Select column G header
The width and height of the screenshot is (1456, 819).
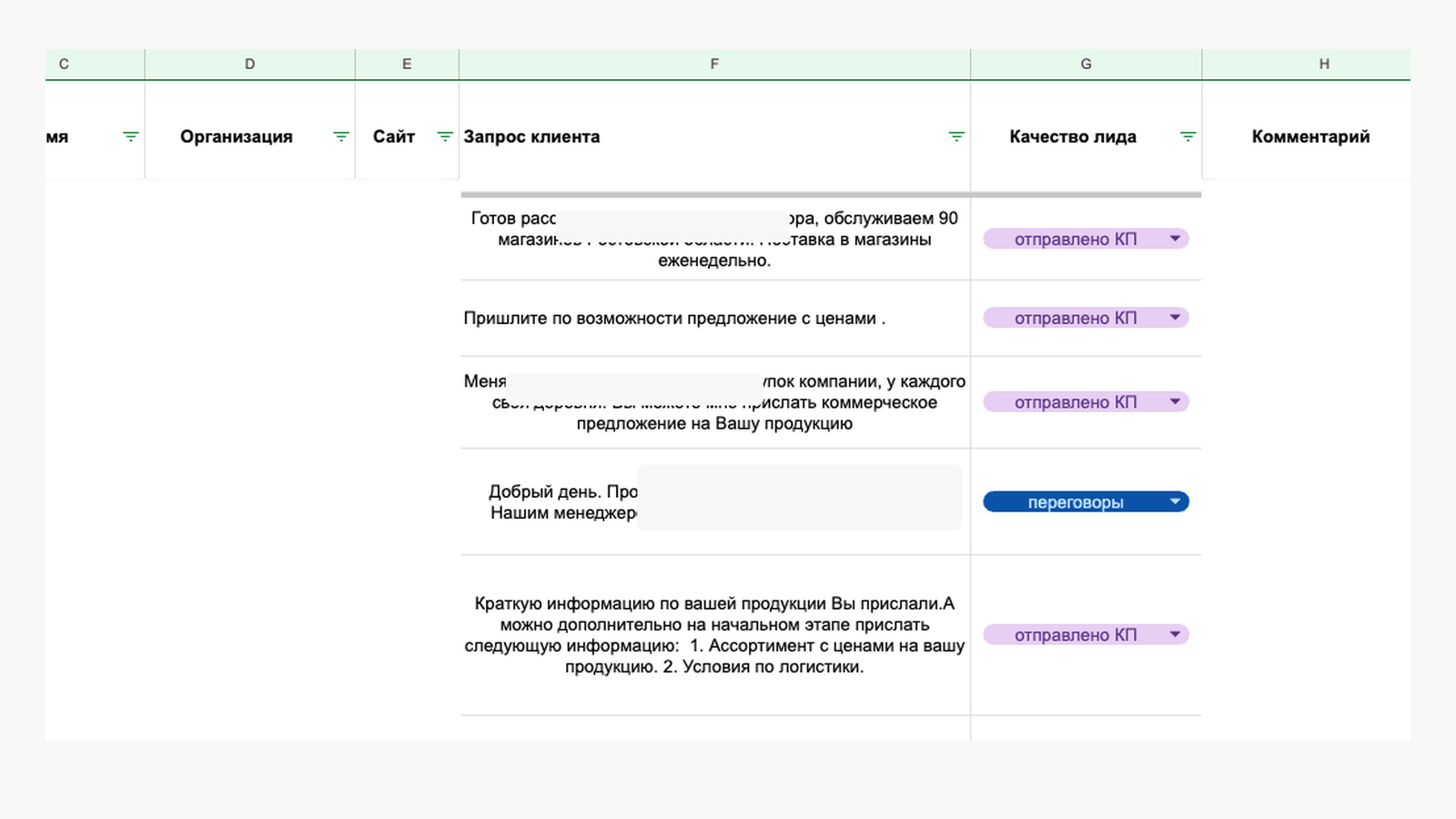pos(1086,64)
